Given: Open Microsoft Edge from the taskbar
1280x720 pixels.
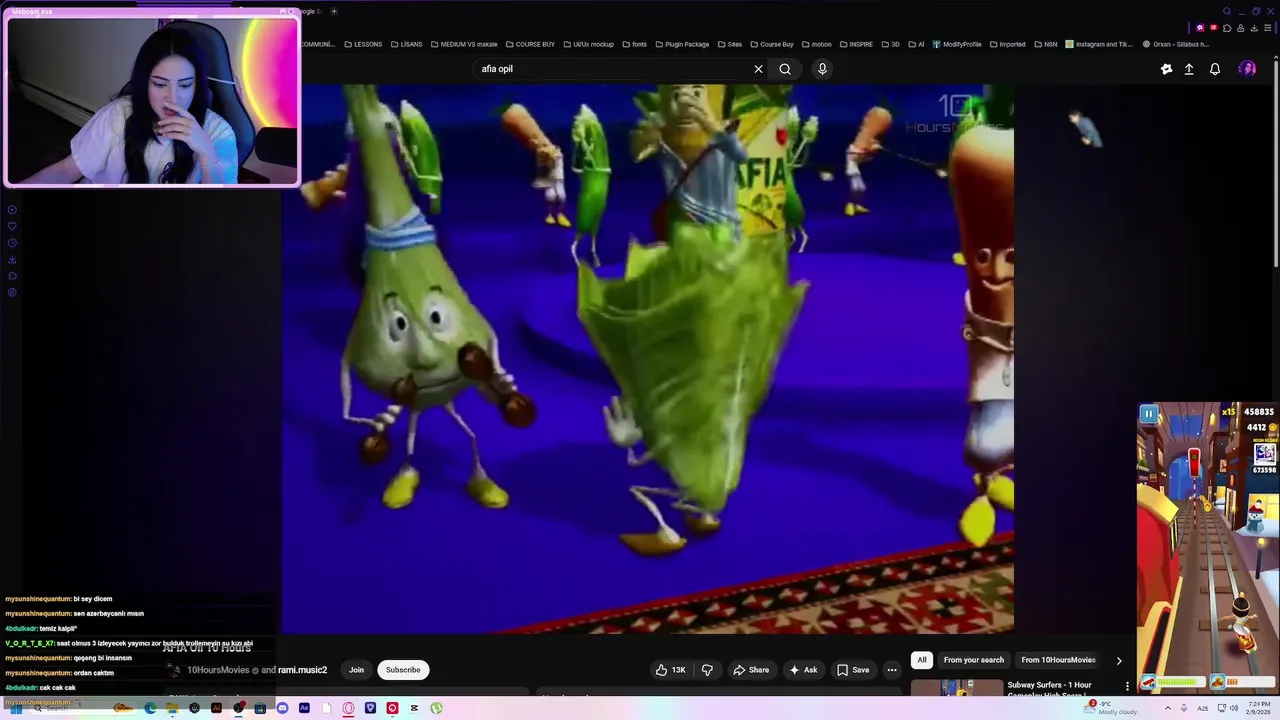Looking at the screenshot, I should pos(150,708).
